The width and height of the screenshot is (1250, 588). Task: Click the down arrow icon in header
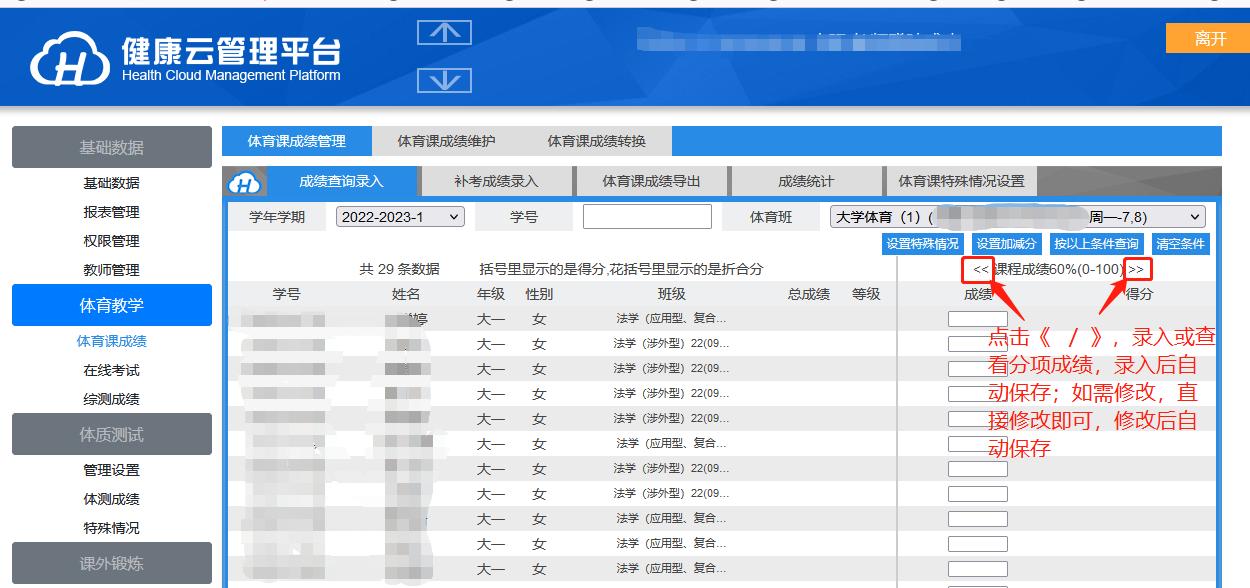(444, 80)
